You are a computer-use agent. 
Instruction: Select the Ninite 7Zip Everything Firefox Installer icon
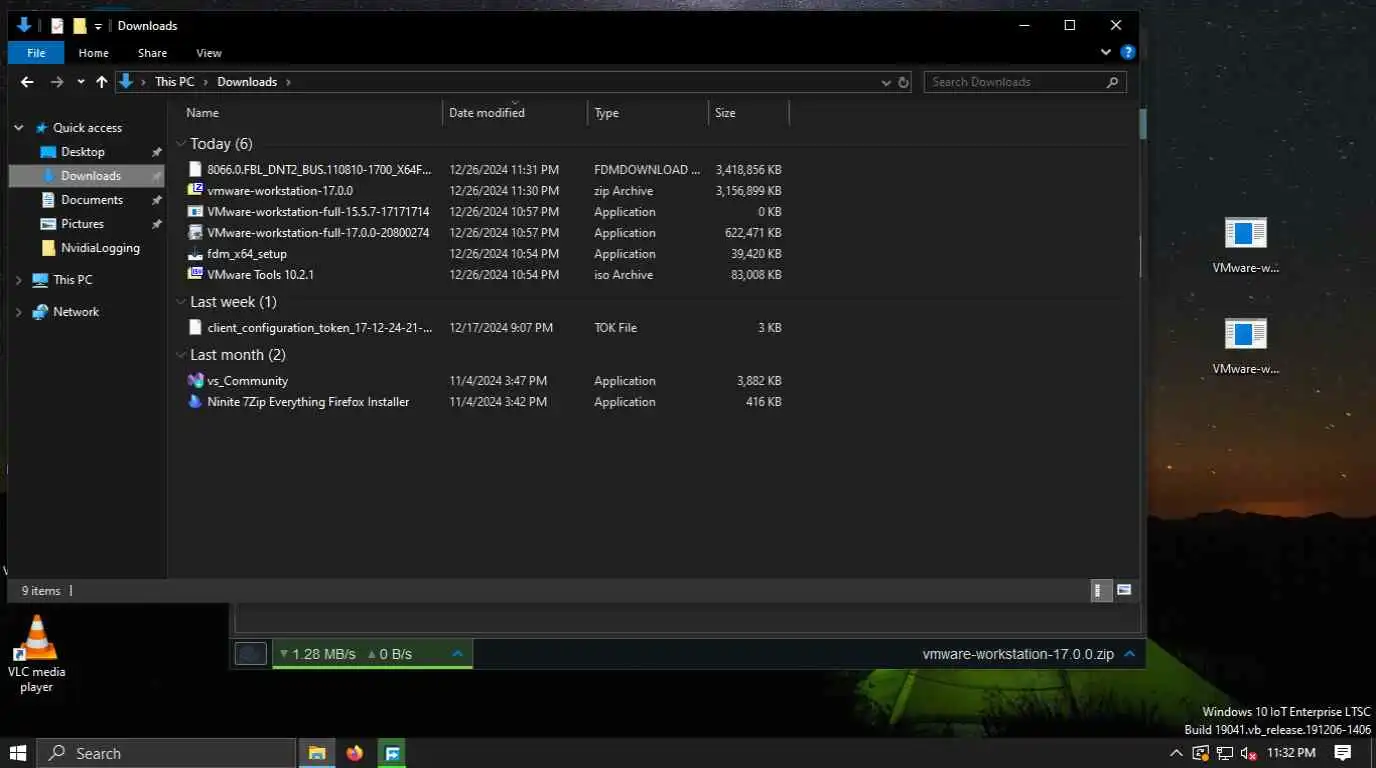(x=196, y=402)
